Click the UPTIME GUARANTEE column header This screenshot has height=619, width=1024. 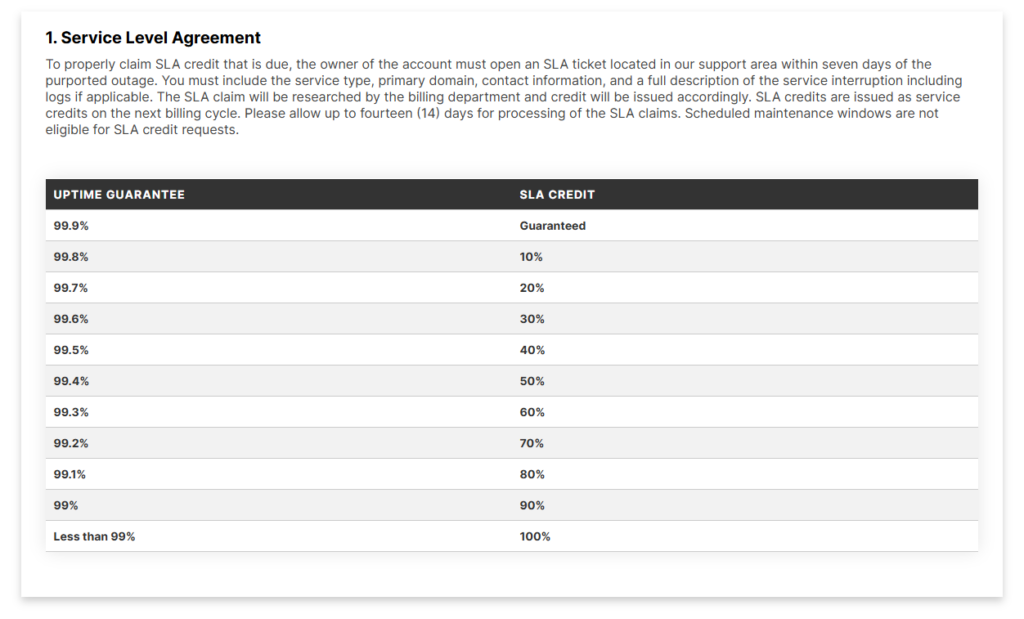click(x=119, y=195)
